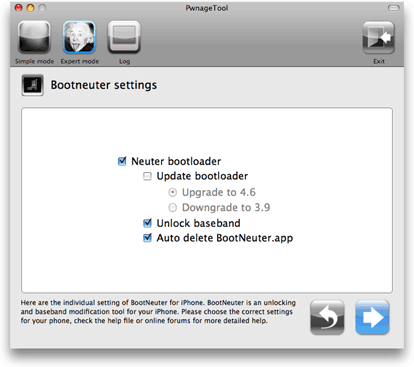Screen dimensions: 414x367
Task: Close the PwnageTool window
Action: coord(19,8)
